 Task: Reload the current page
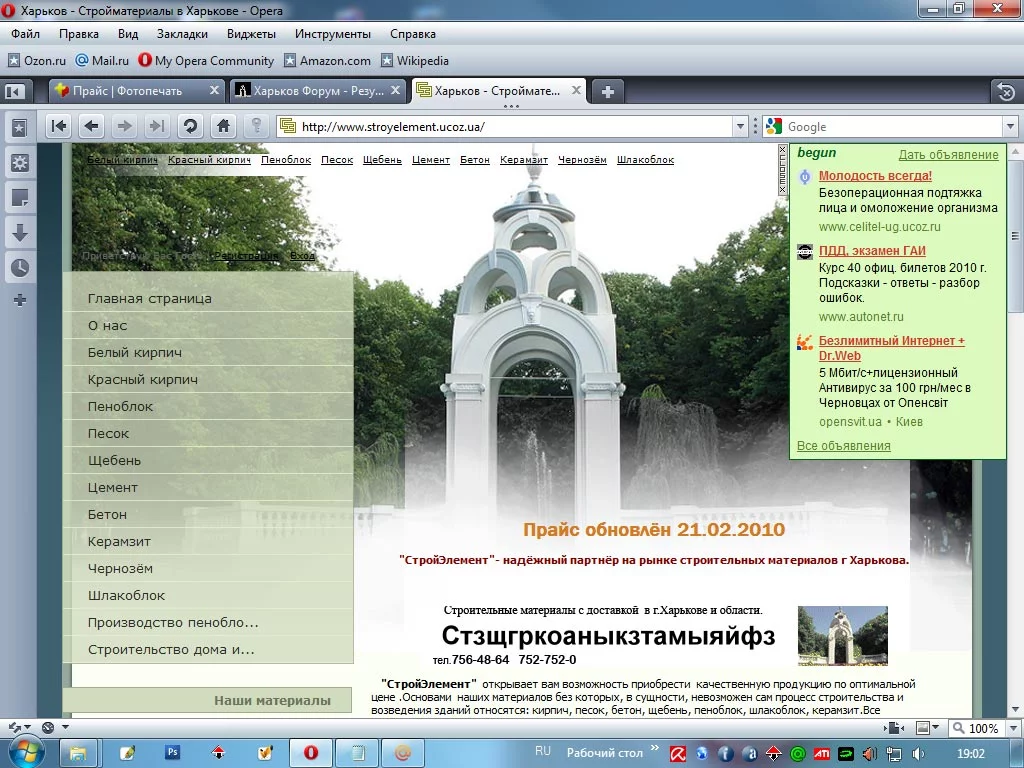tap(190, 126)
